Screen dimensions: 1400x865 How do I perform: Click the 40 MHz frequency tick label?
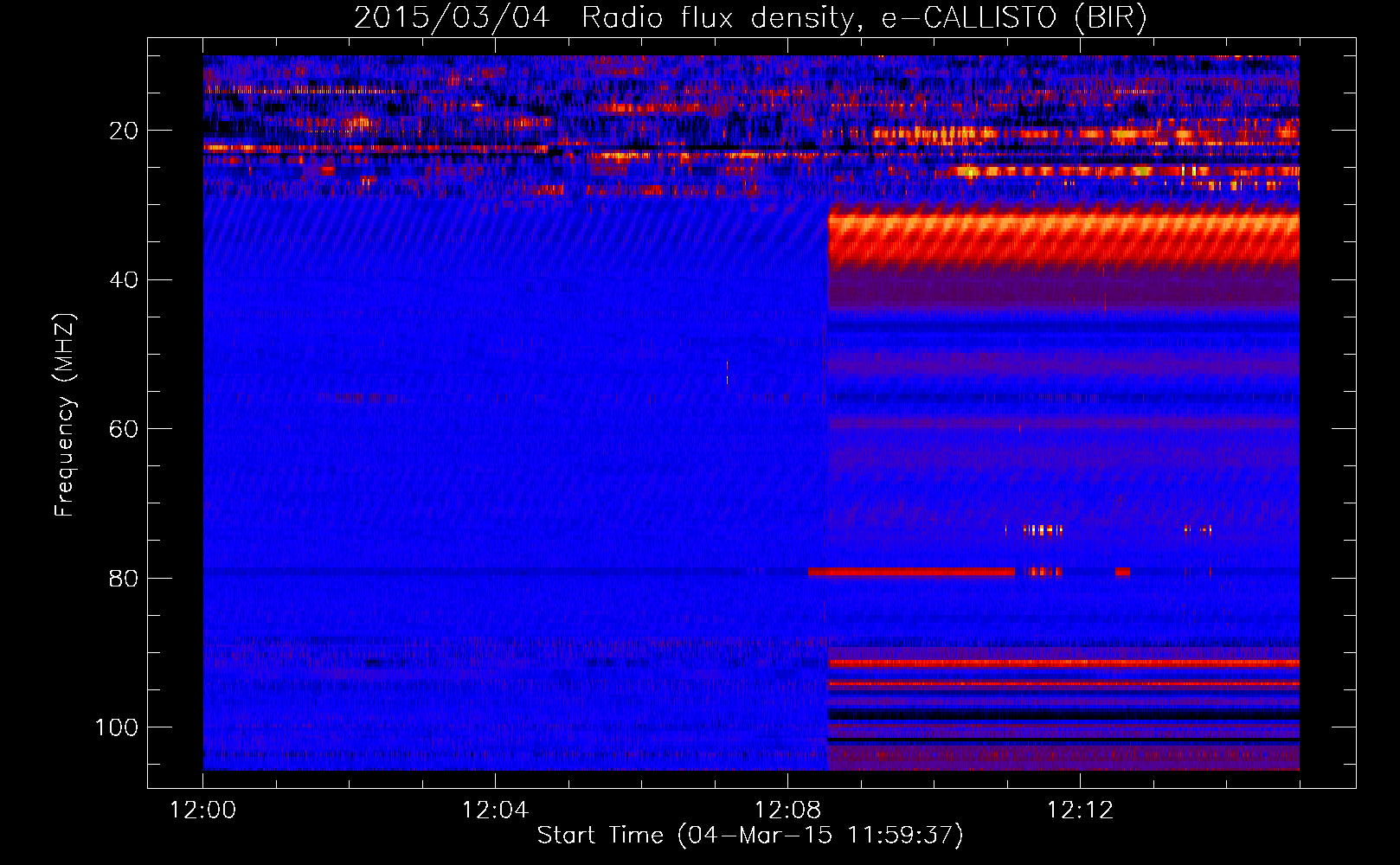click(x=125, y=279)
